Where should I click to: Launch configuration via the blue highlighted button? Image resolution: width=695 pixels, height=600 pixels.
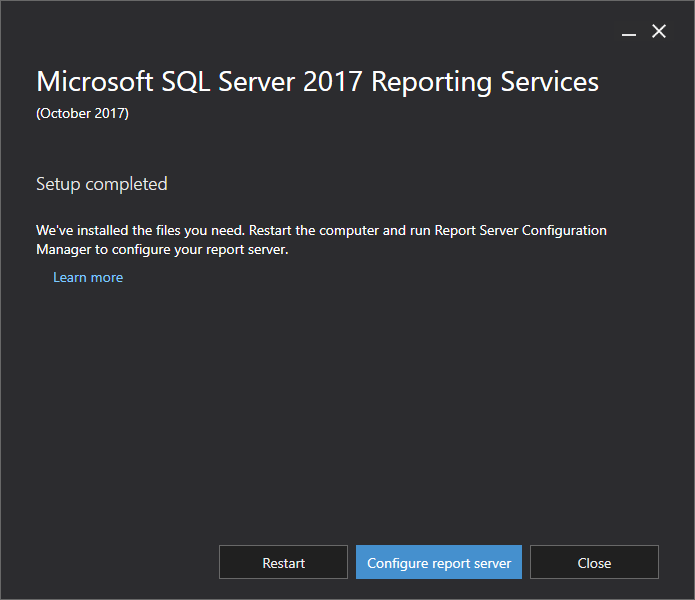pos(439,562)
